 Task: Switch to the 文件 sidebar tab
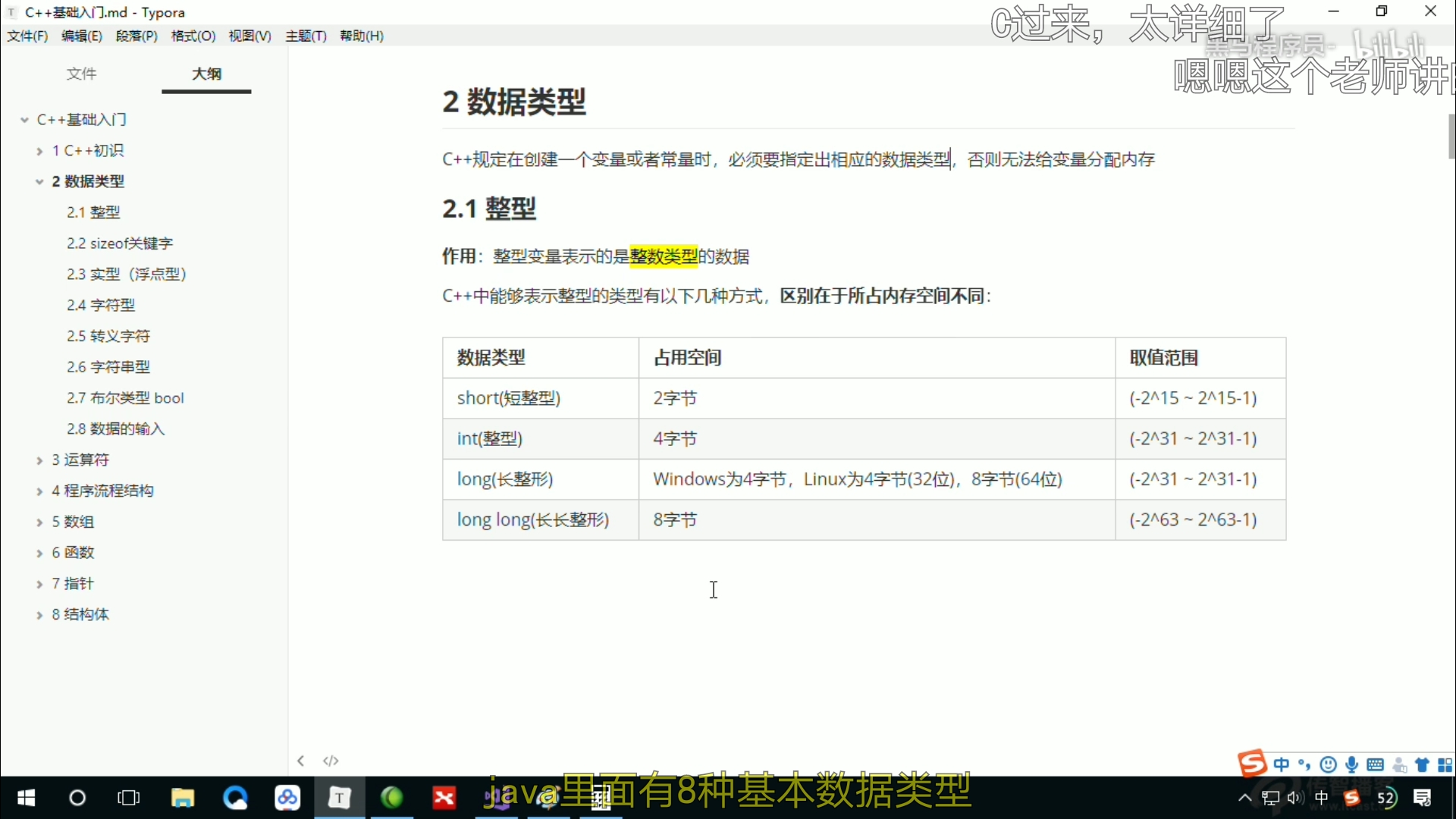point(81,74)
